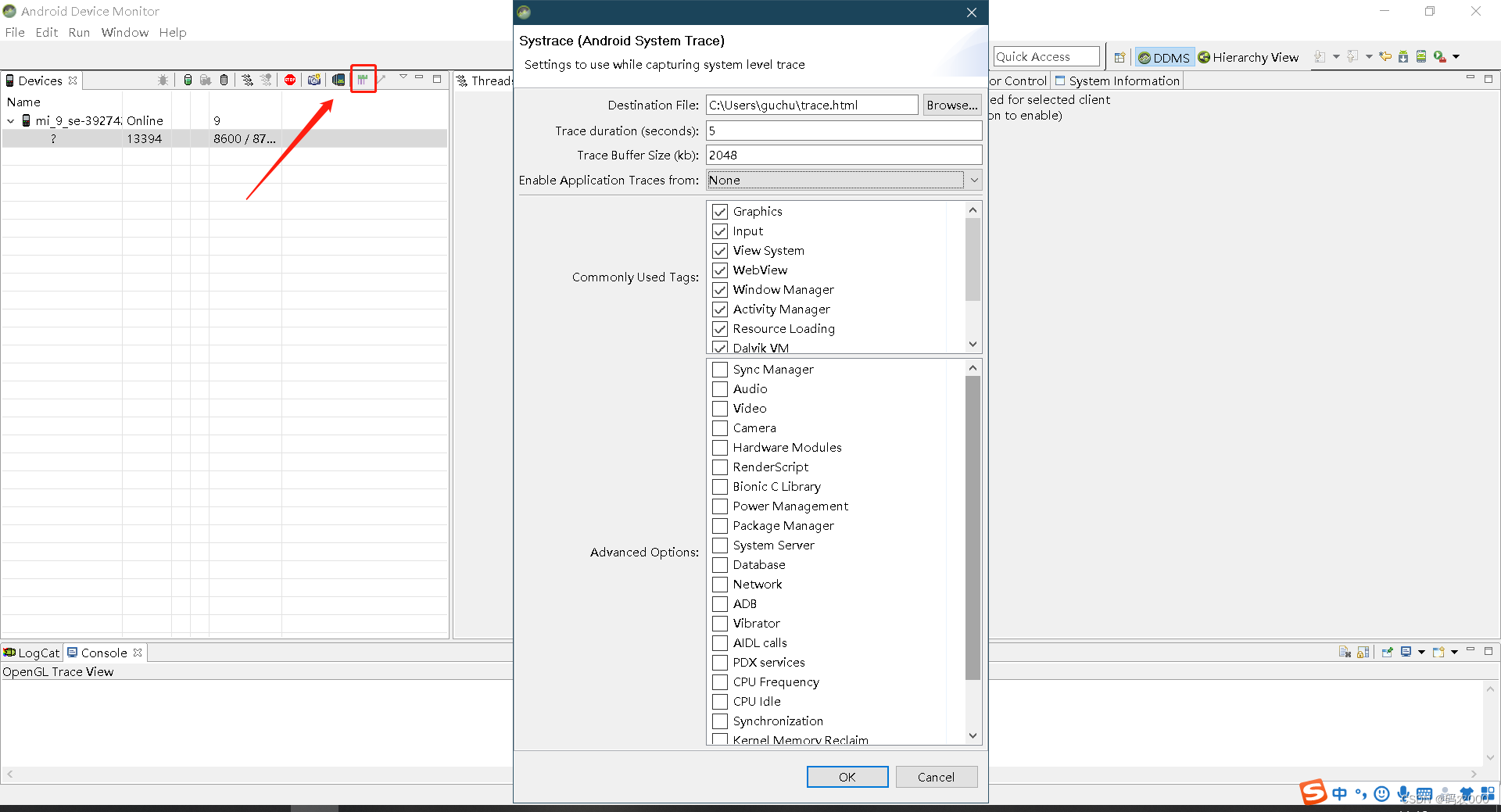This screenshot has width=1501, height=812.
Task: Click Browse for destination file
Action: (951, 105)
